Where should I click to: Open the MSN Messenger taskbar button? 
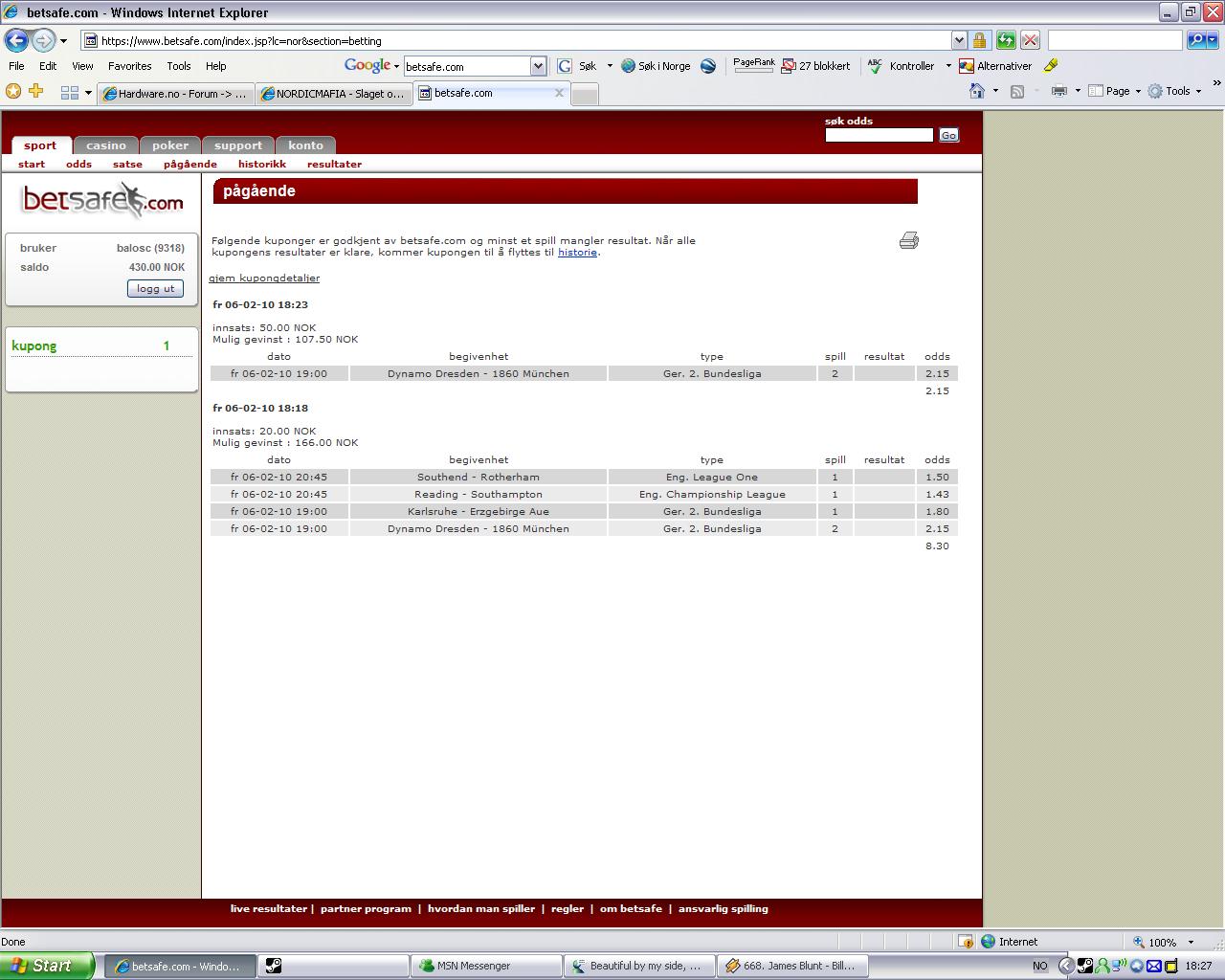[x=486, y=966]
